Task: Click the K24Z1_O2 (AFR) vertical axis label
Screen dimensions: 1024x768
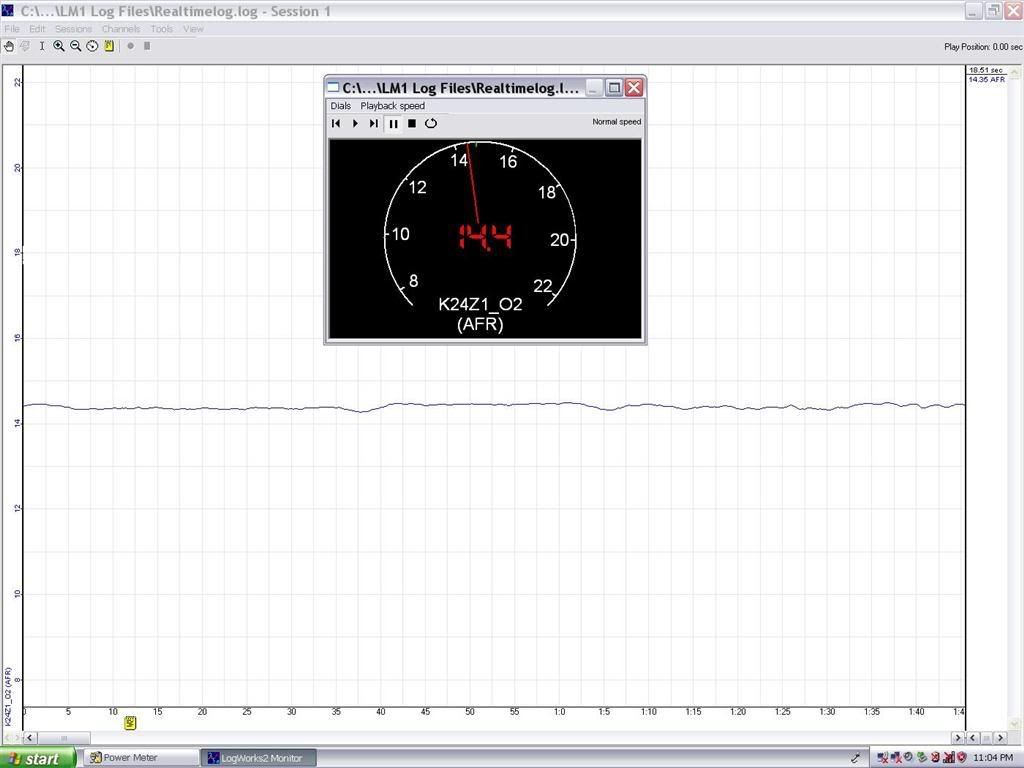Action: point(8,696)
